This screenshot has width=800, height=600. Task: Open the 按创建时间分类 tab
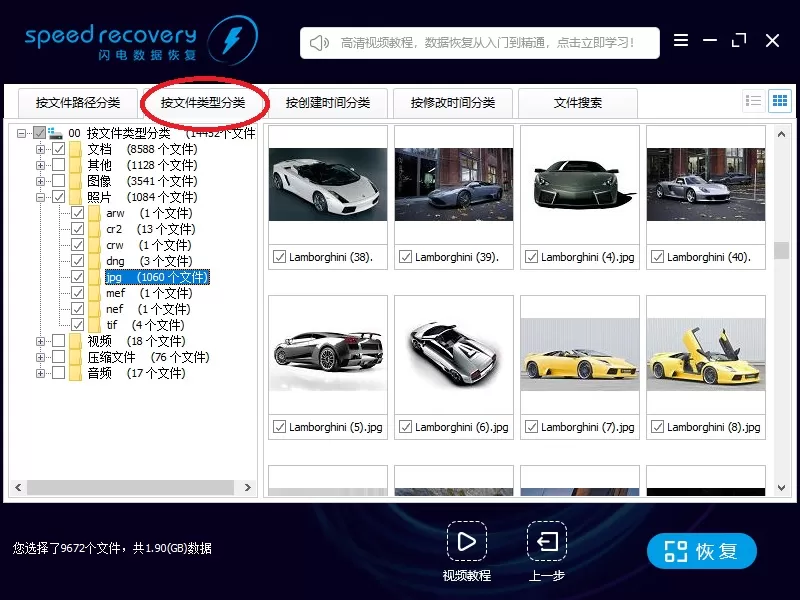coord(328,103)
